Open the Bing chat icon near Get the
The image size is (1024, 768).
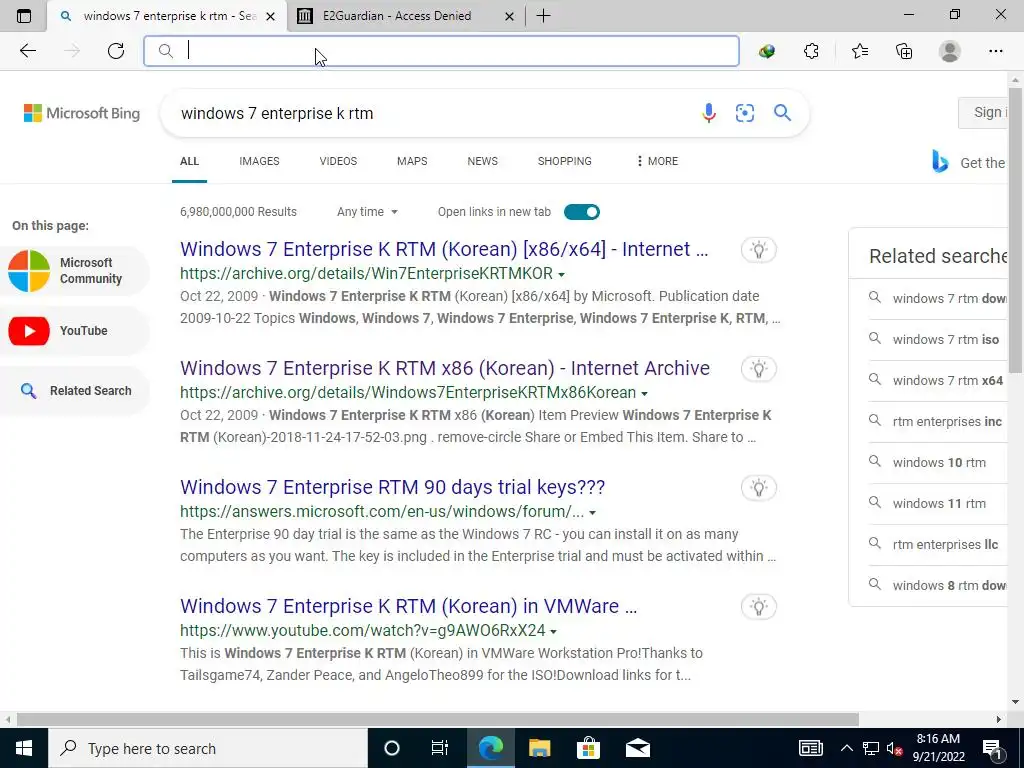click(x=940, y=161)
